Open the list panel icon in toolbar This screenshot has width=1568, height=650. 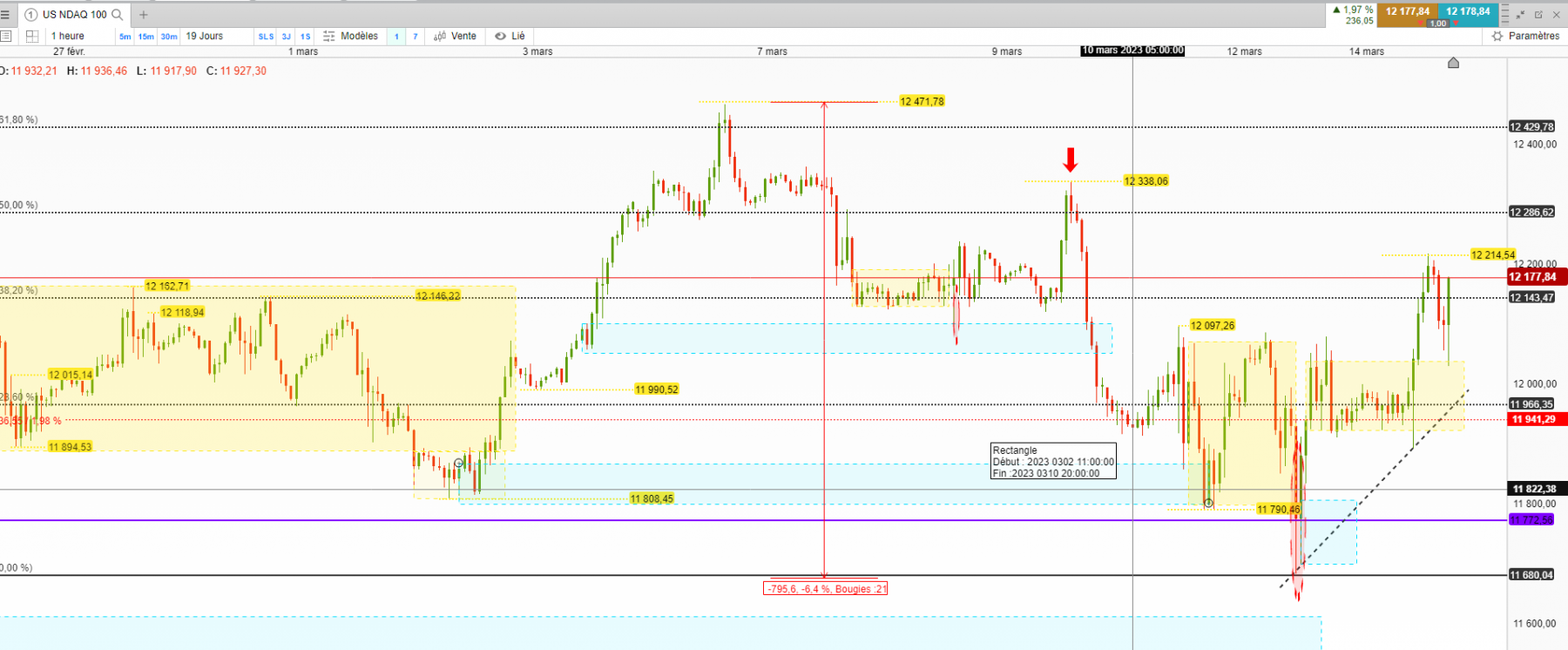(5, 36)
